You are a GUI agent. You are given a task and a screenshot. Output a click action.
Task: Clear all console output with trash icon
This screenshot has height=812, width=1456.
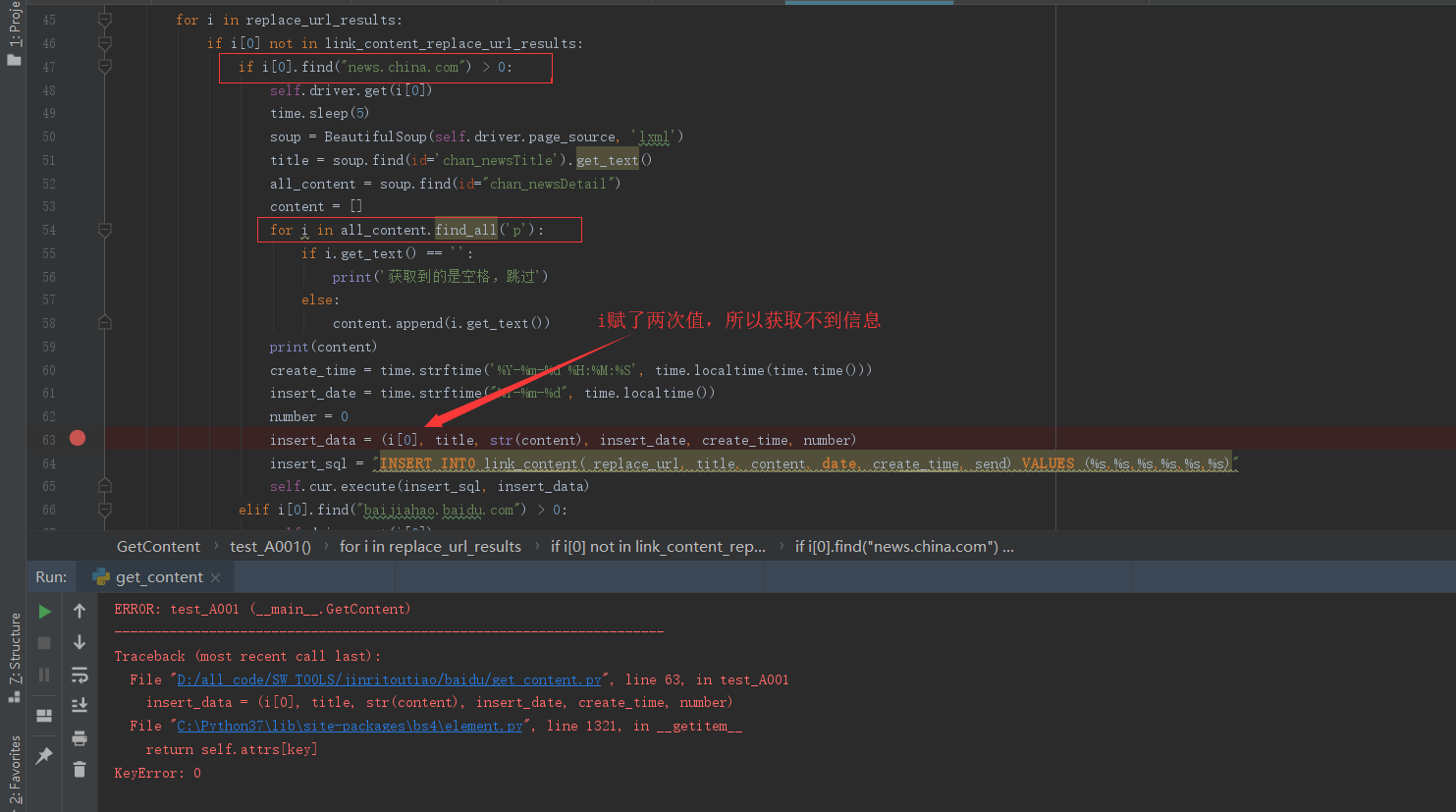(80, 769)
